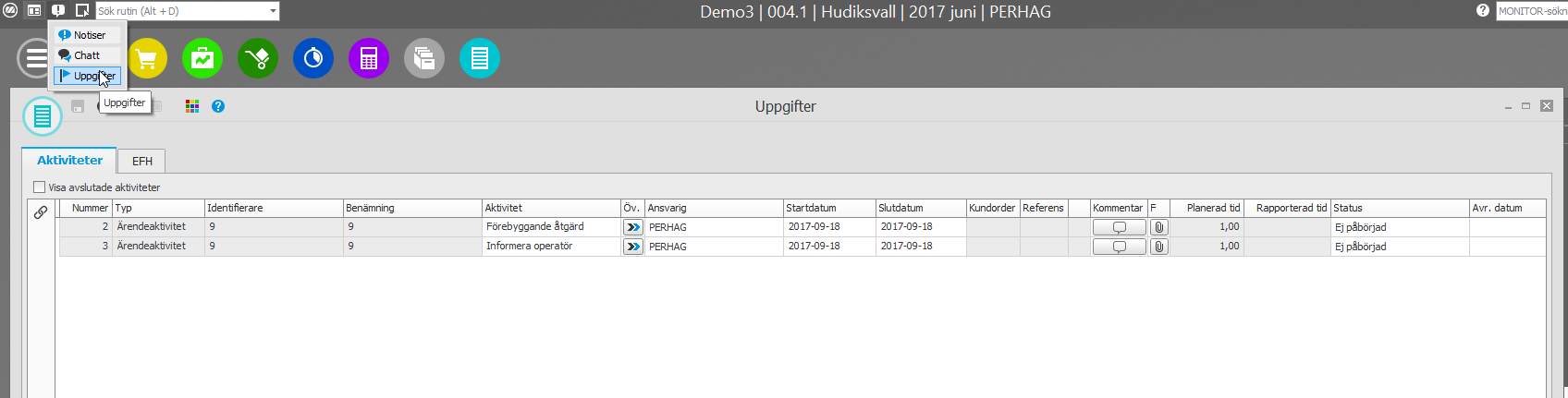Open the yellow shopping cart module
Image resolution: width=1568 pixels, height=398 pixels.
(x=148, y=59)
